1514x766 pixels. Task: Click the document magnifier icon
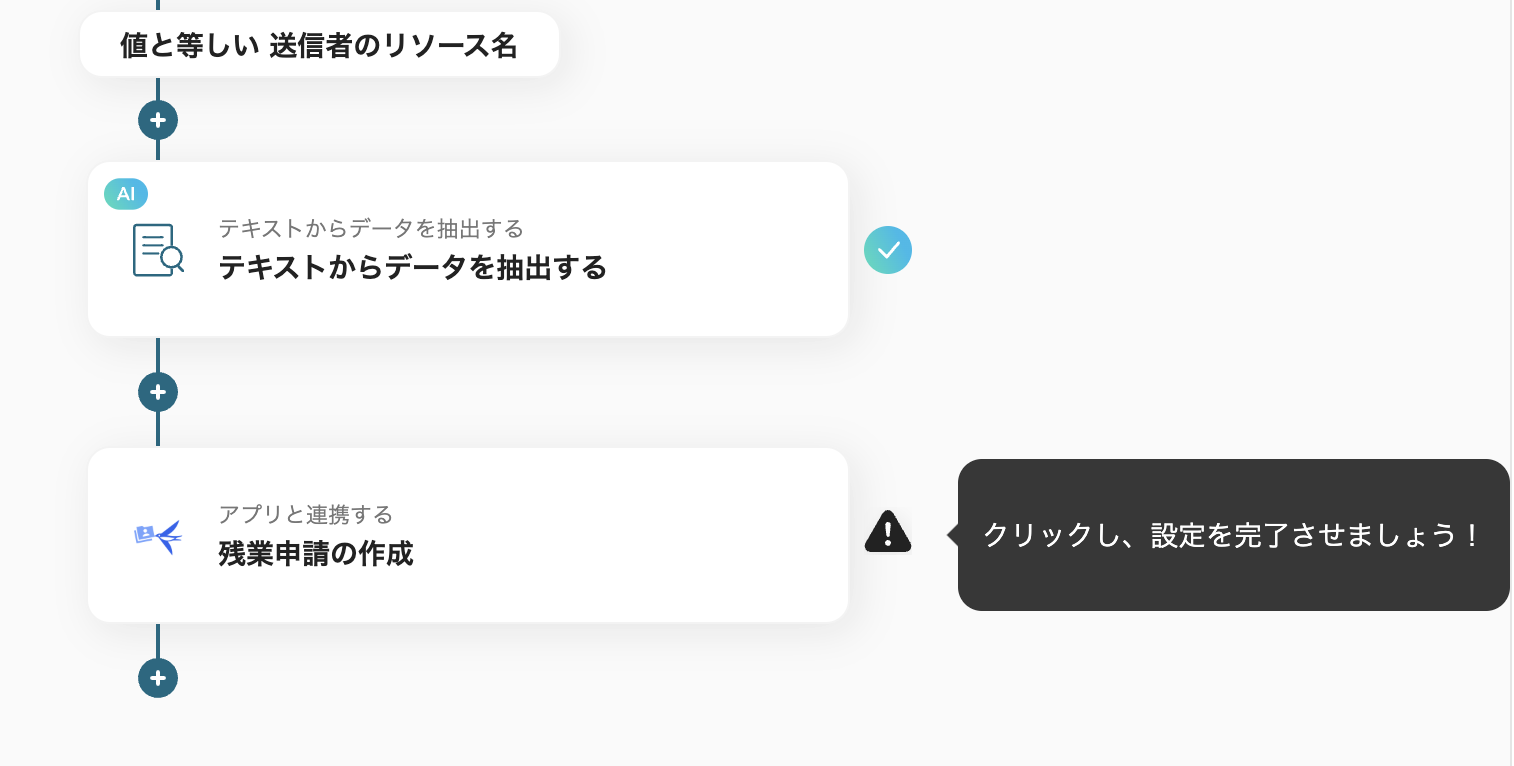click(x=158, y=250)
